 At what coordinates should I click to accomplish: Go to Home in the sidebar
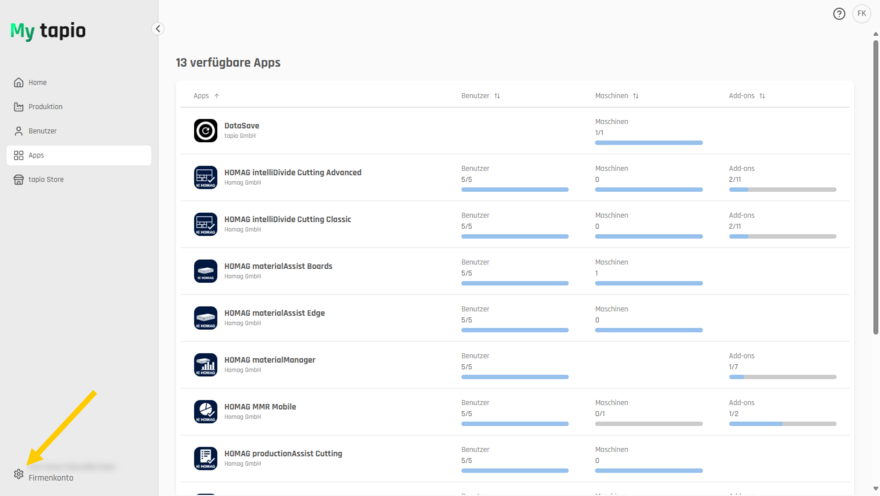pos(79,82)
